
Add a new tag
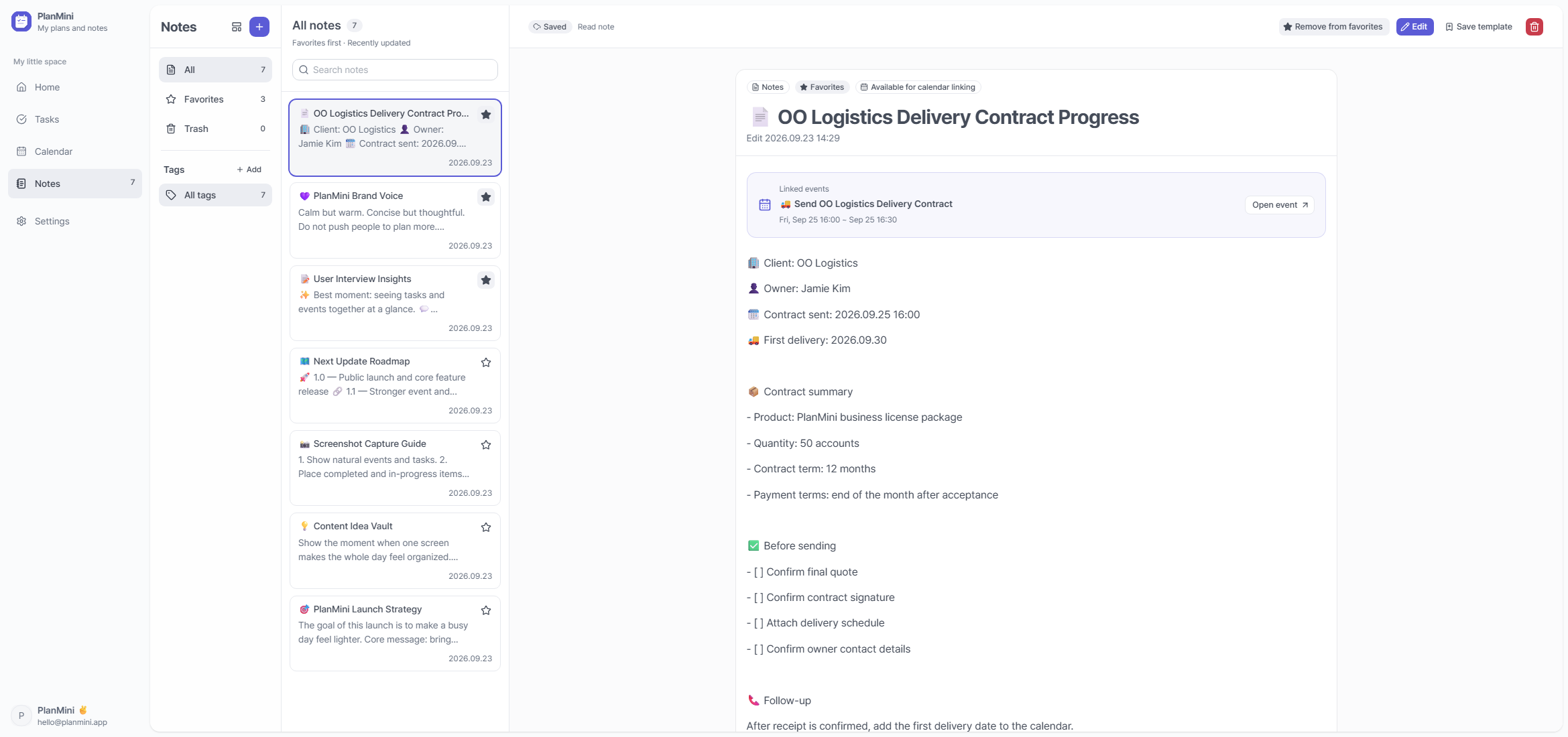coord(249,170)
